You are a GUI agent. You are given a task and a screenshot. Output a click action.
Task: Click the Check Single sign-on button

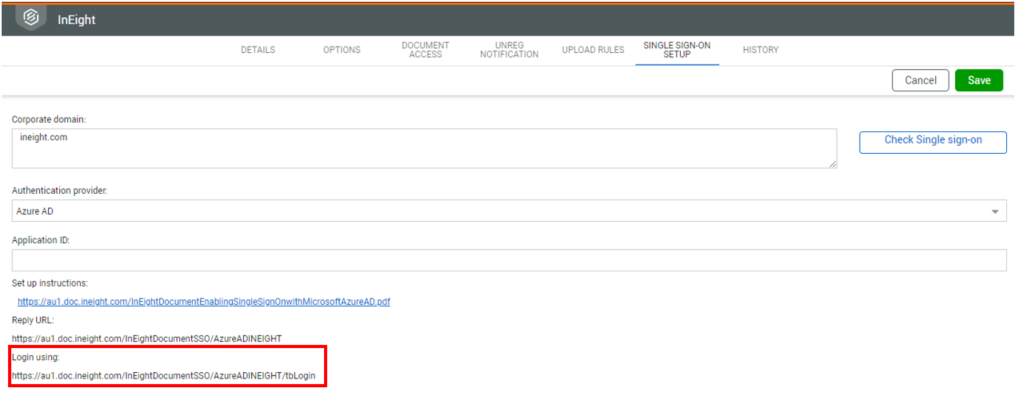933,143
